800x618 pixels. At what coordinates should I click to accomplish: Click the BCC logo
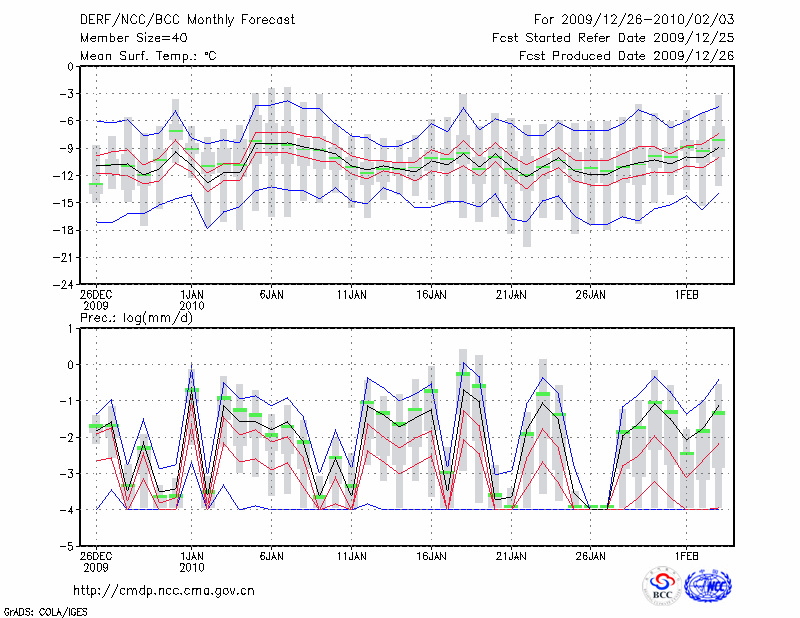click(662, 587)
